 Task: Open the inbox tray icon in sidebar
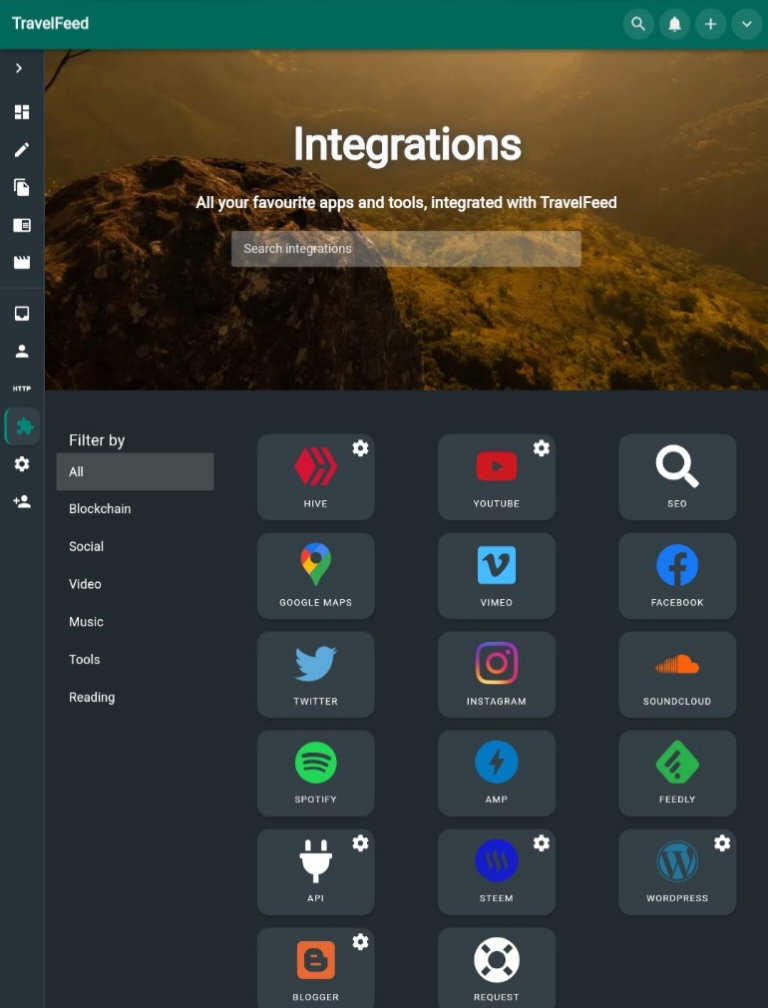(22, 313)
